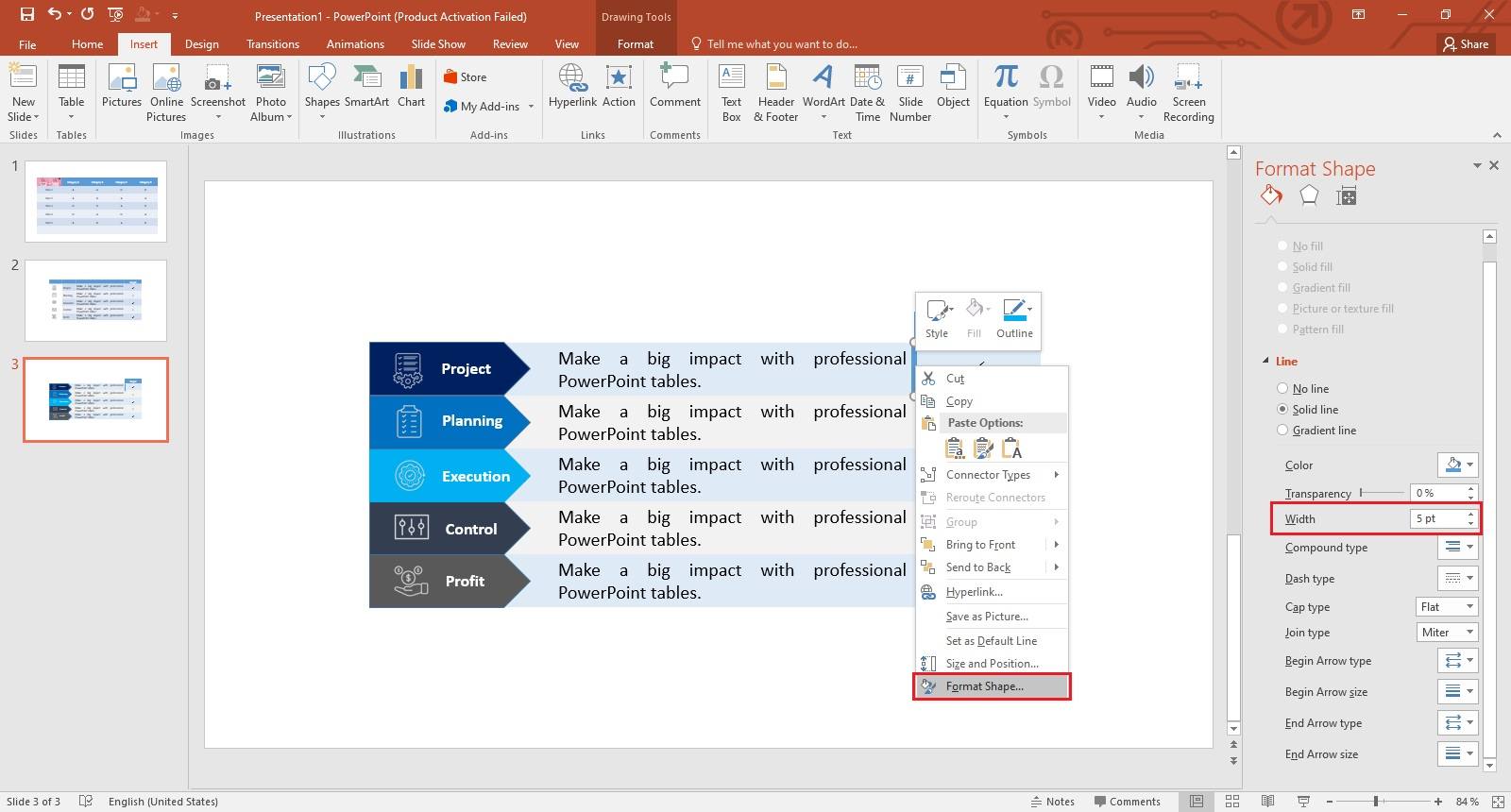The width and height of the screenshot is (1511, 812).
Task: Click the Share button
Action: click(x=1466, y=43)
